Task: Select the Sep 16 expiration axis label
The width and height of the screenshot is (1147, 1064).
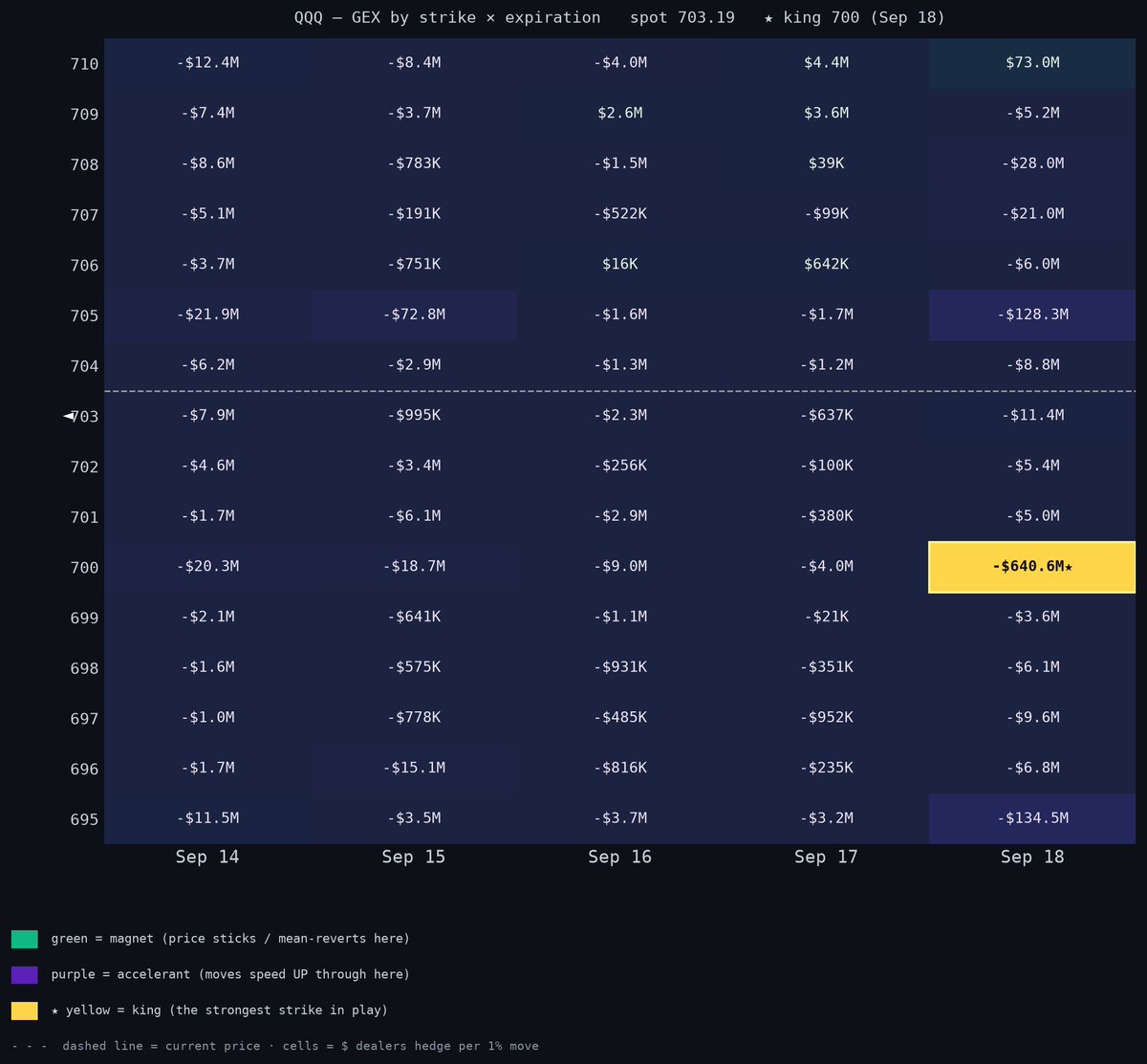Action: coord(620,857)
